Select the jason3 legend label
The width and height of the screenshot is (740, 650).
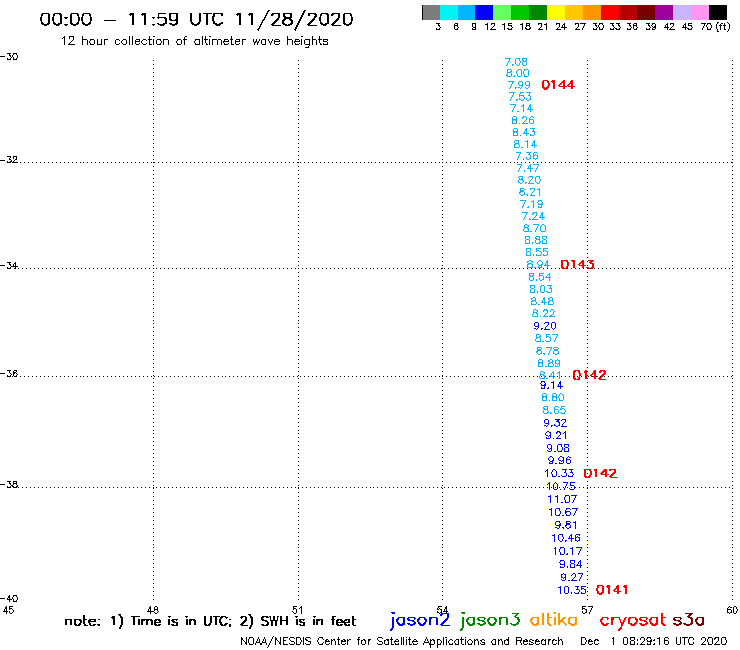pyautogui.click(x=490, y=620)
